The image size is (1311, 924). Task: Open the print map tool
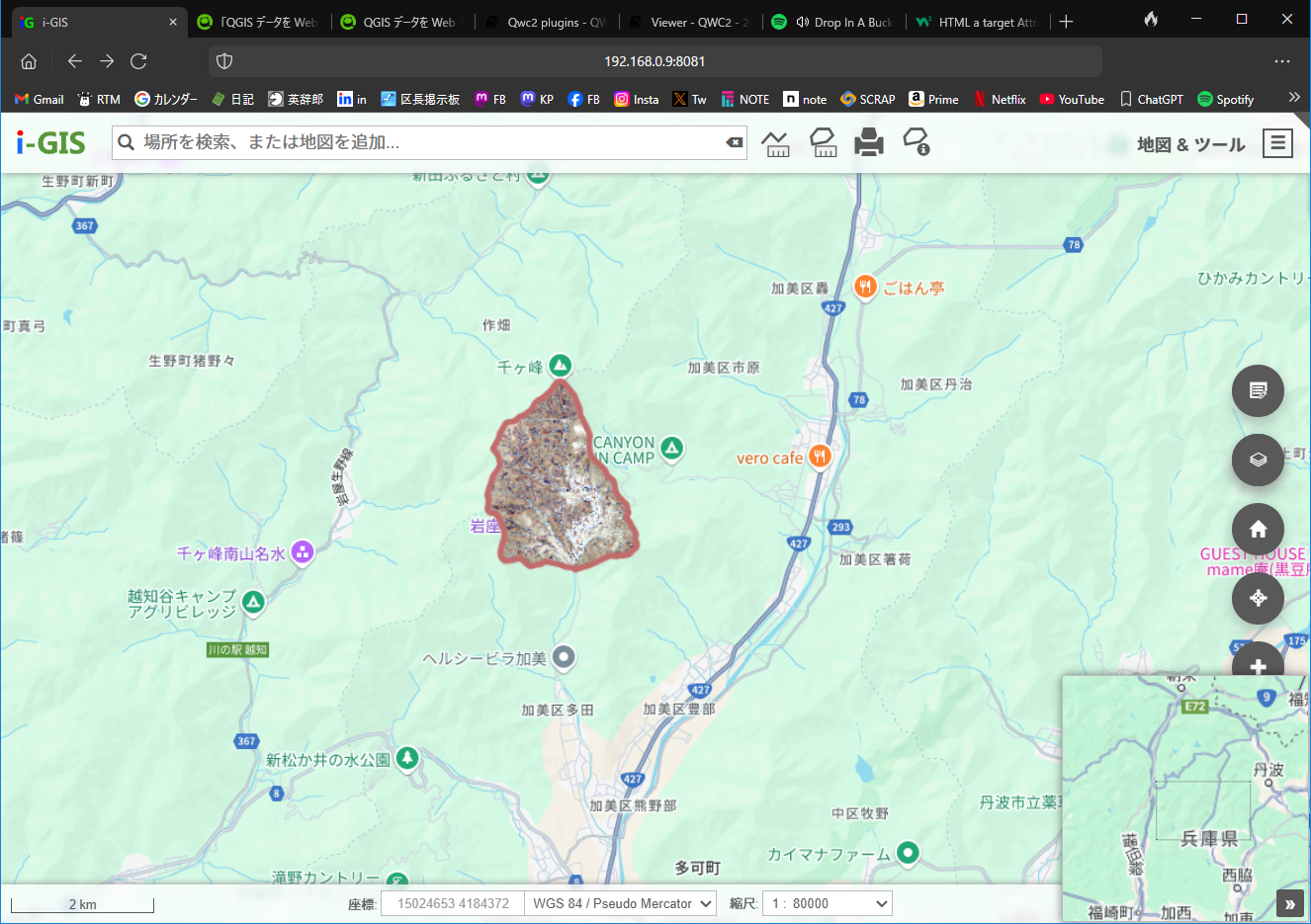(869, 143)
